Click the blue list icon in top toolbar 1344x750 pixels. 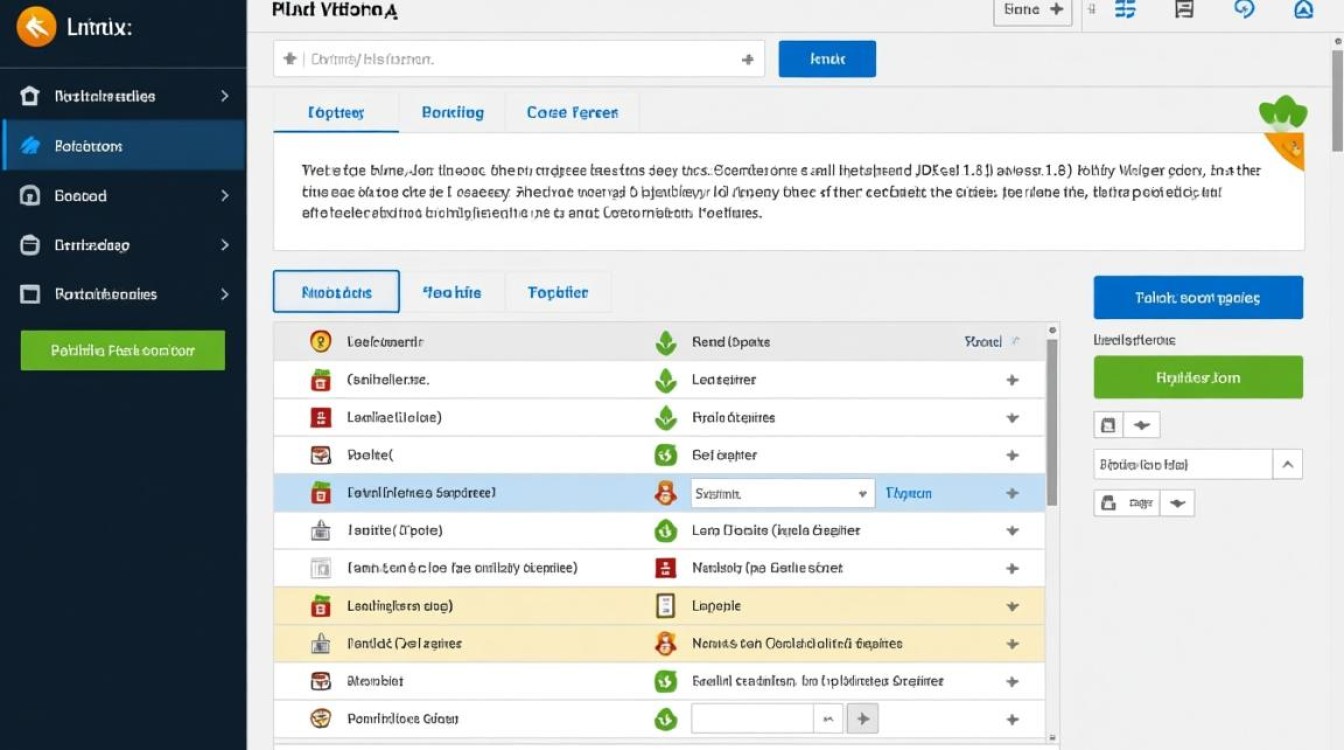click(1125, 10)
